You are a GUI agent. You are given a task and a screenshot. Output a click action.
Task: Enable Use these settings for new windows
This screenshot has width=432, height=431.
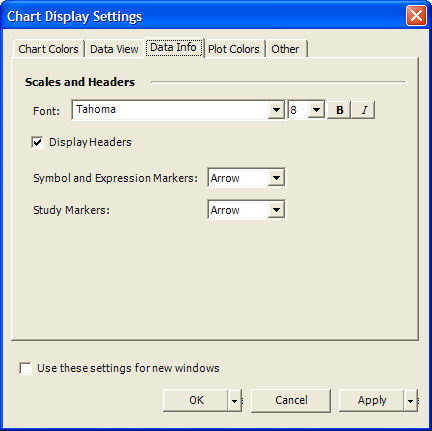[x=26, y=368]
